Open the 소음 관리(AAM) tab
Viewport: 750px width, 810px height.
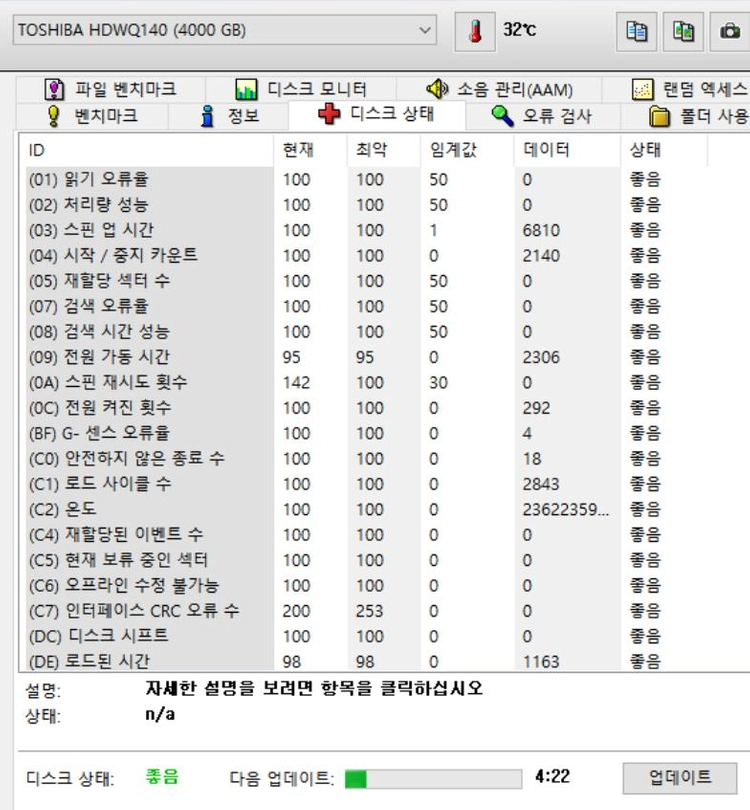(499, 89)
